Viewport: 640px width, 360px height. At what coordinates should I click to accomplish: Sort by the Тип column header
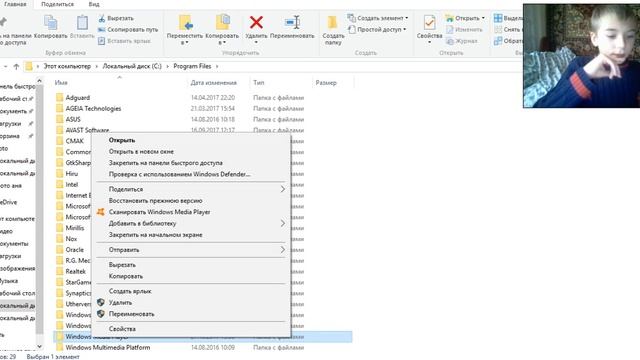(258, 83)
